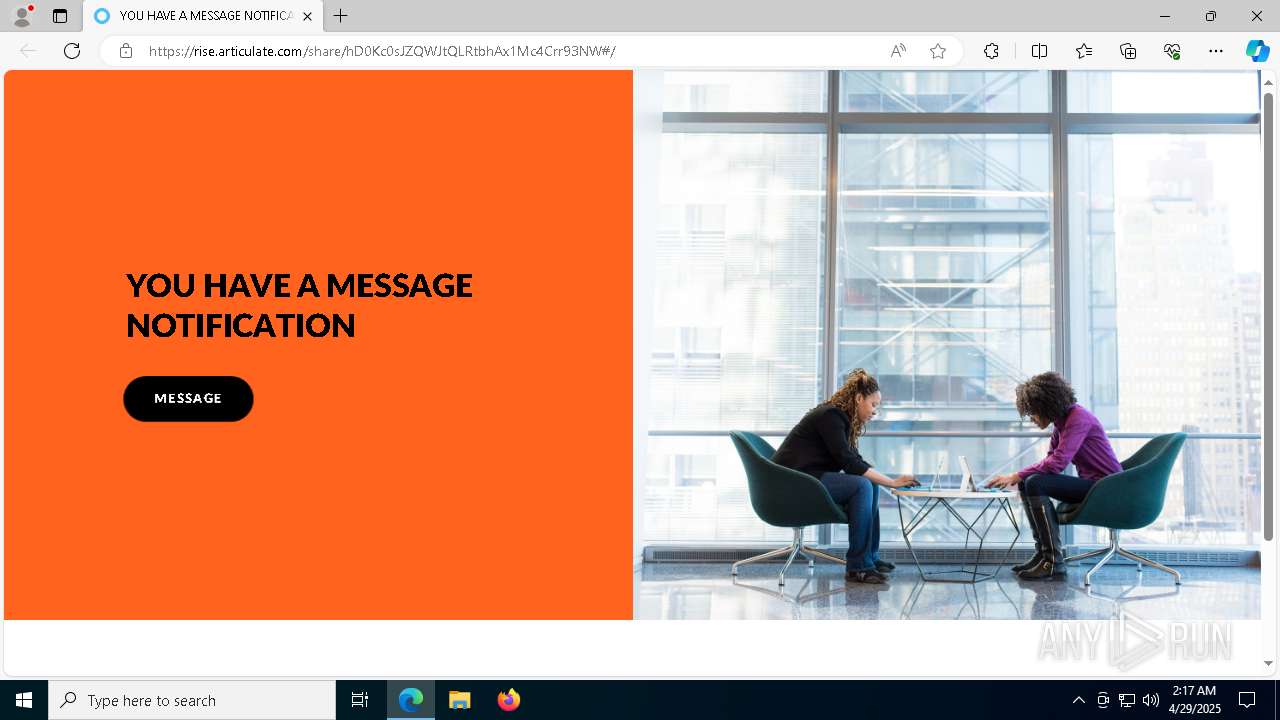
Task: Open the notification center icon
Action: [x=1247, y=700]
